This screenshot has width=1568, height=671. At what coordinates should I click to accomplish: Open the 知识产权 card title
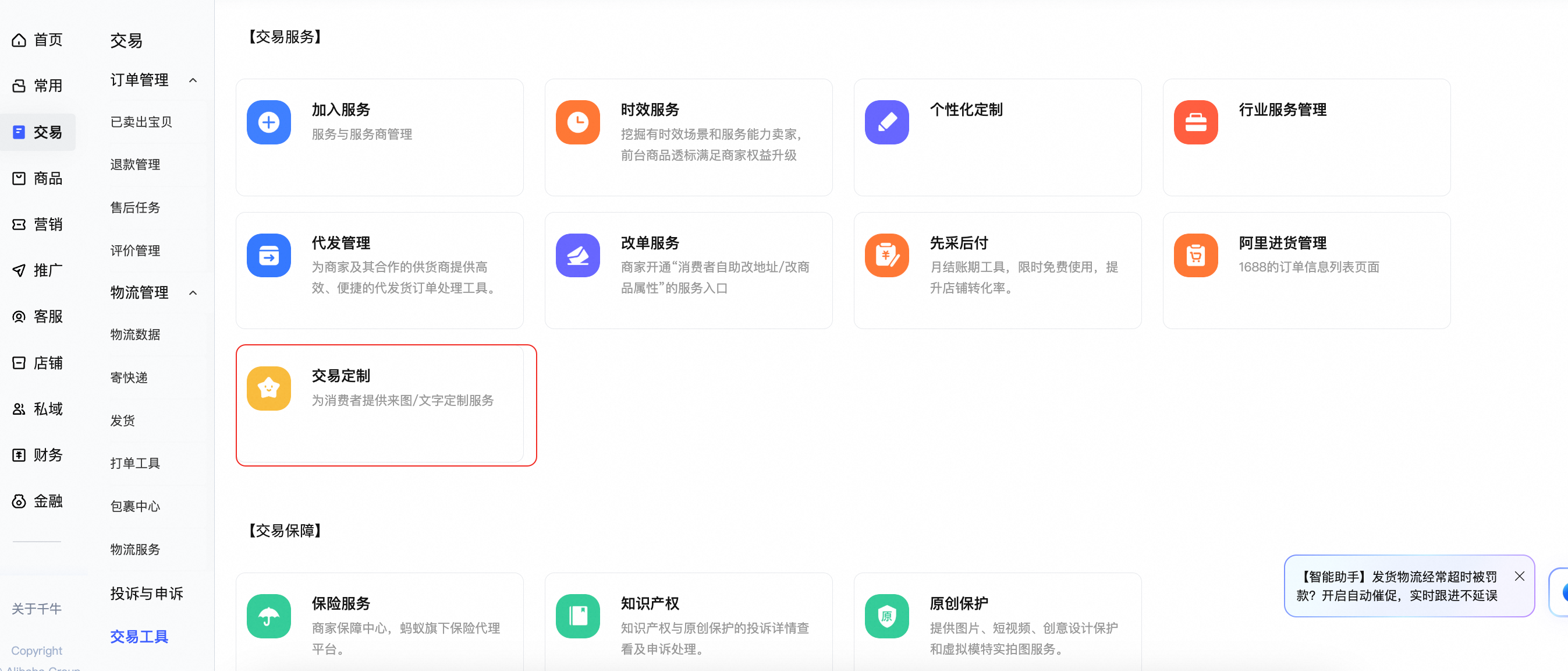tap(650, 604)
